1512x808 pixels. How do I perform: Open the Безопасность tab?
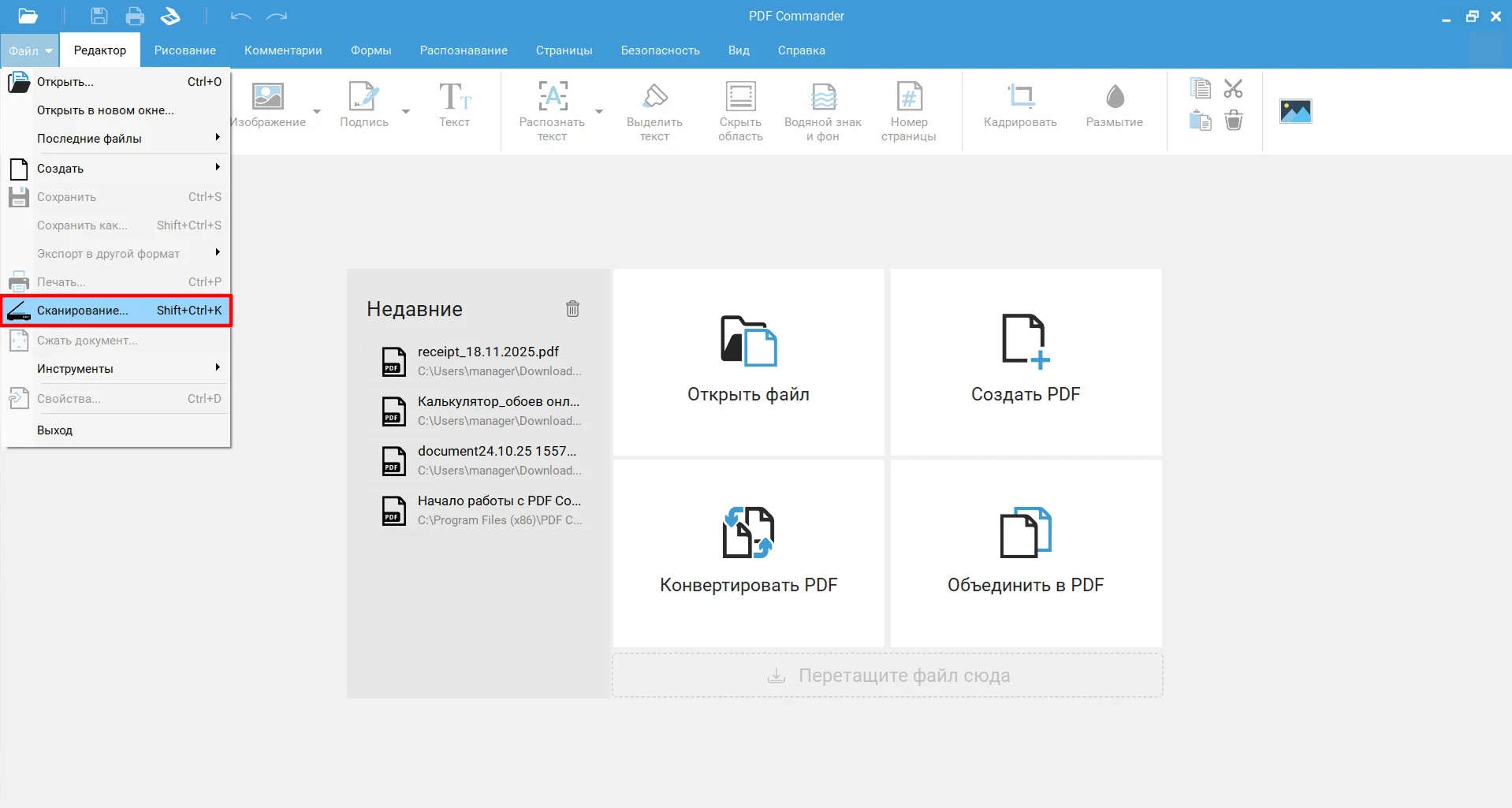coord(660,50)
